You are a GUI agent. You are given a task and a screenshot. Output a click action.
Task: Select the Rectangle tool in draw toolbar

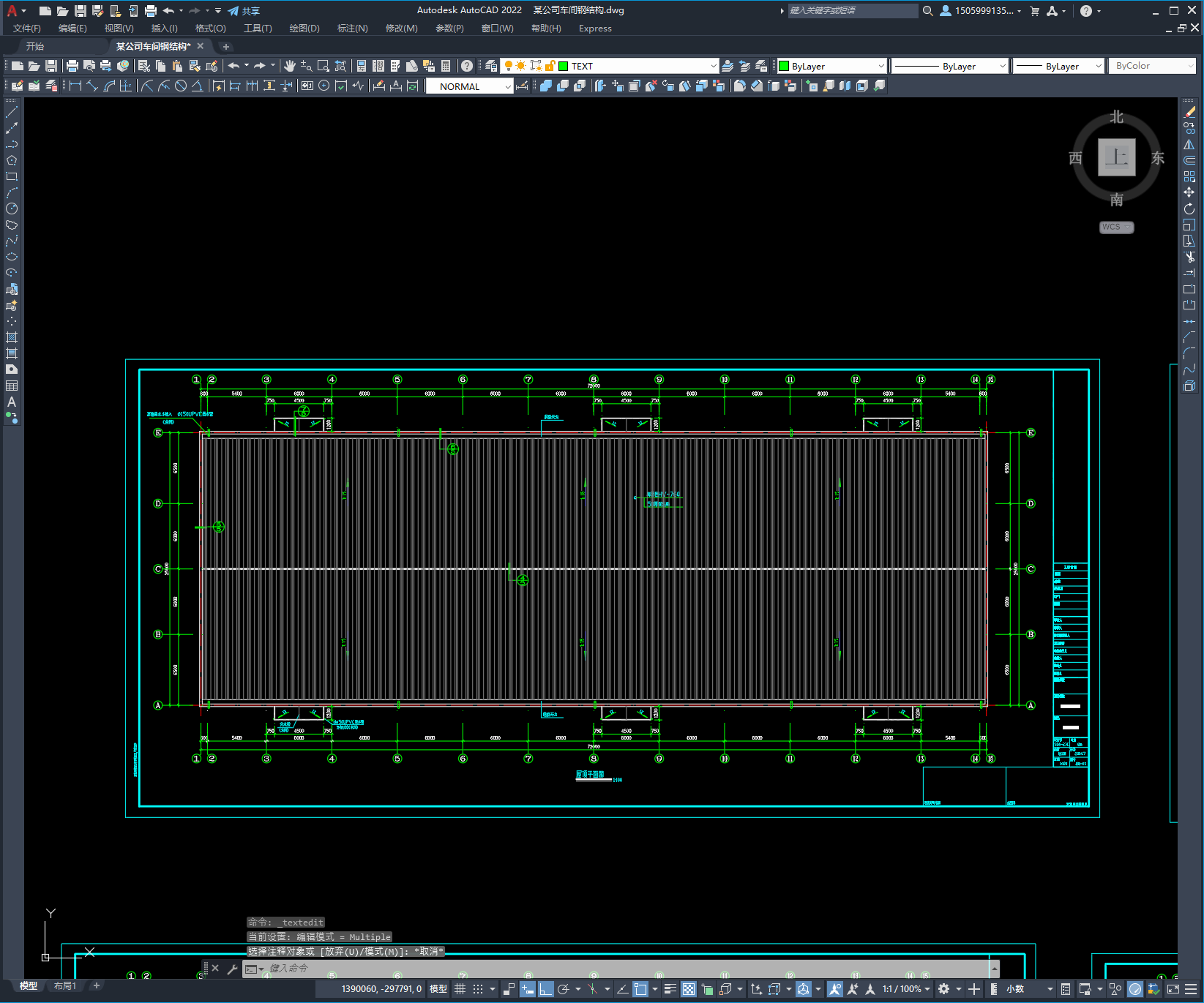click(x=12, y=176)
